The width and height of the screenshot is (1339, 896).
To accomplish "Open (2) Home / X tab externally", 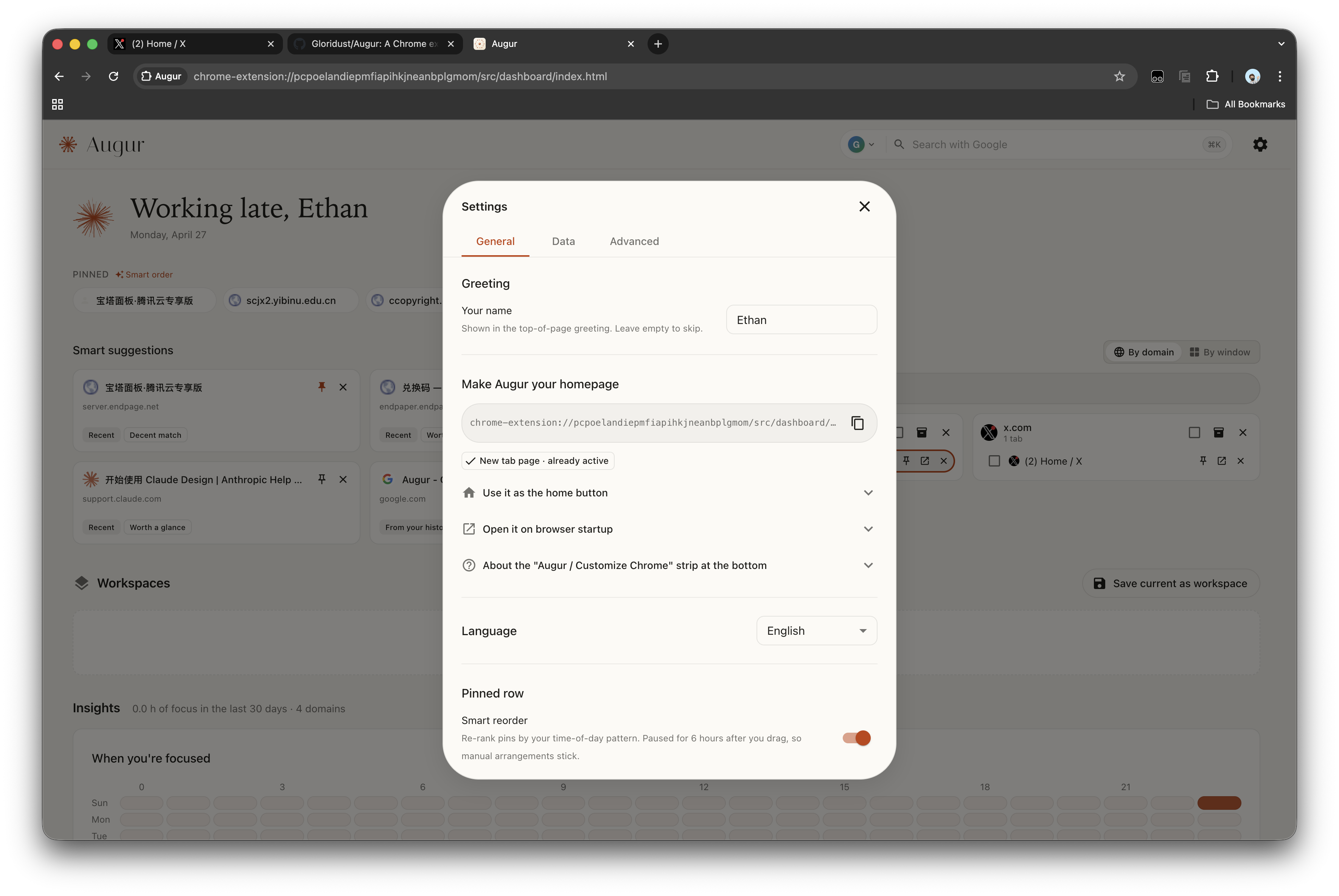I will click(1221, 460).
